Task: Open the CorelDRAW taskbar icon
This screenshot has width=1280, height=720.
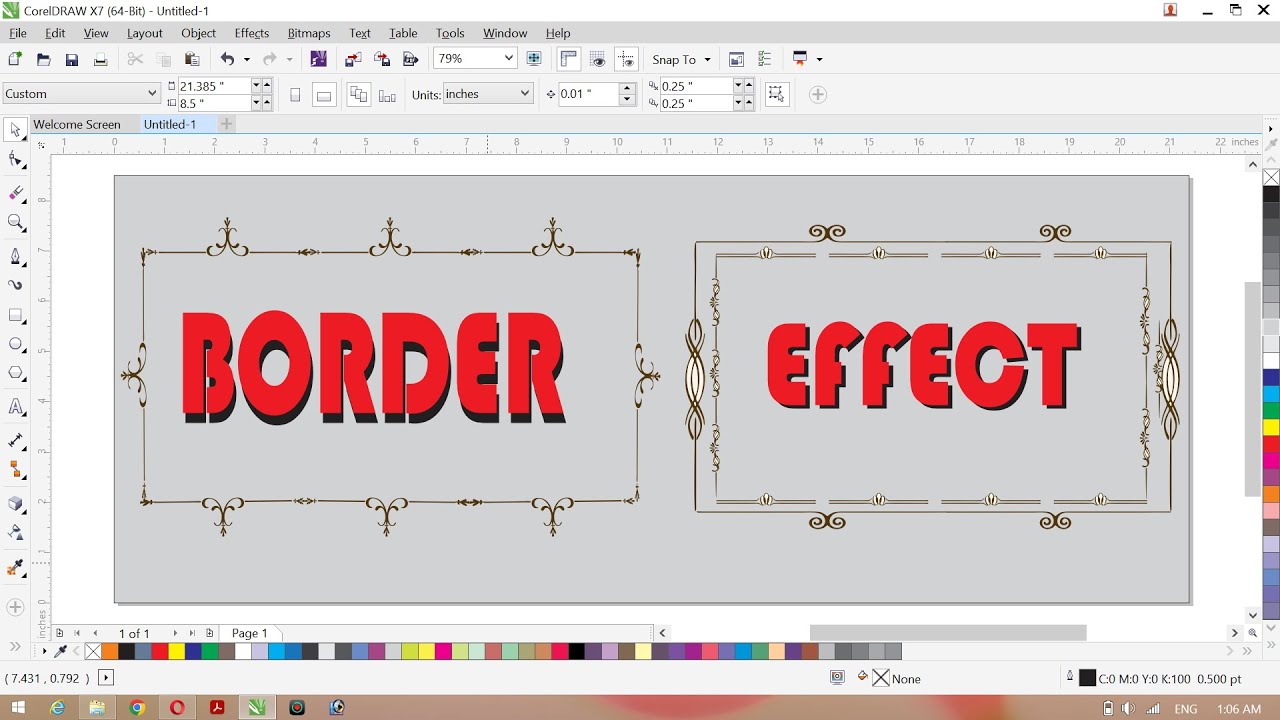Action: click(x=257, y=708)
